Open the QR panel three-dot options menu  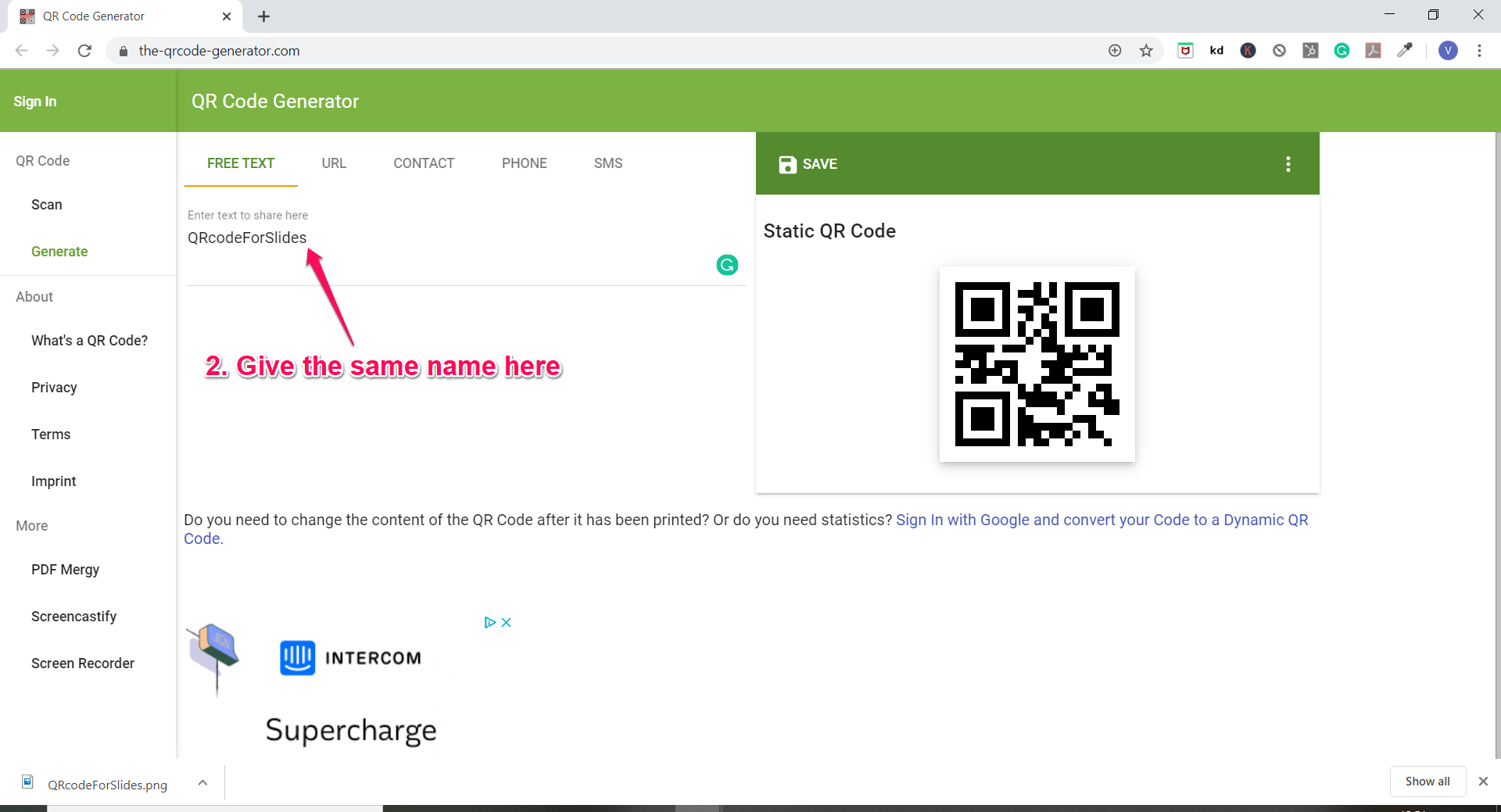coord(1288,164)
